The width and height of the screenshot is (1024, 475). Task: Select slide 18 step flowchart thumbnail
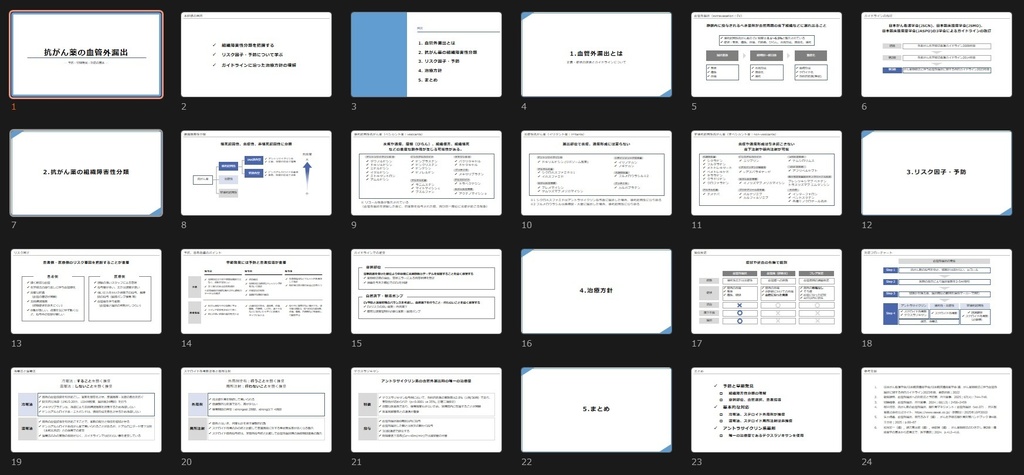click(936, 291)
